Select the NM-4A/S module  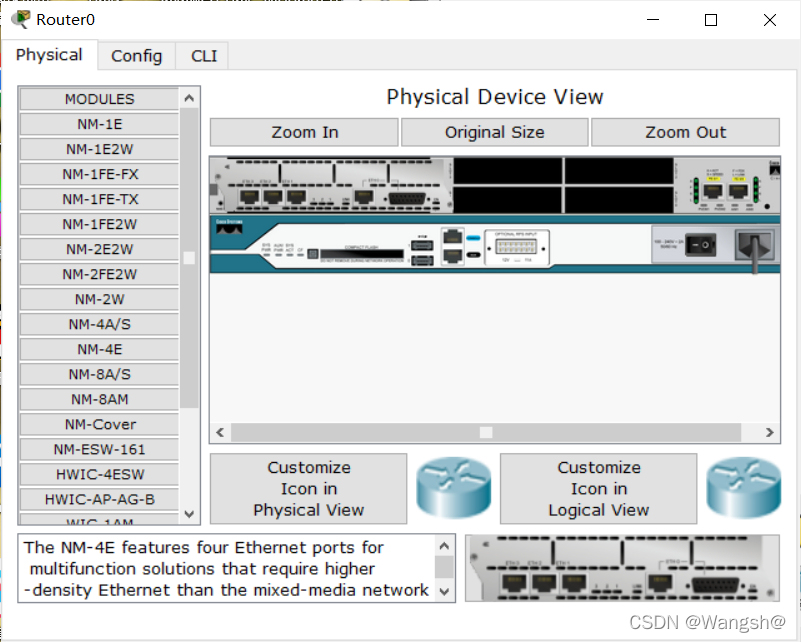tap(100, 324)
